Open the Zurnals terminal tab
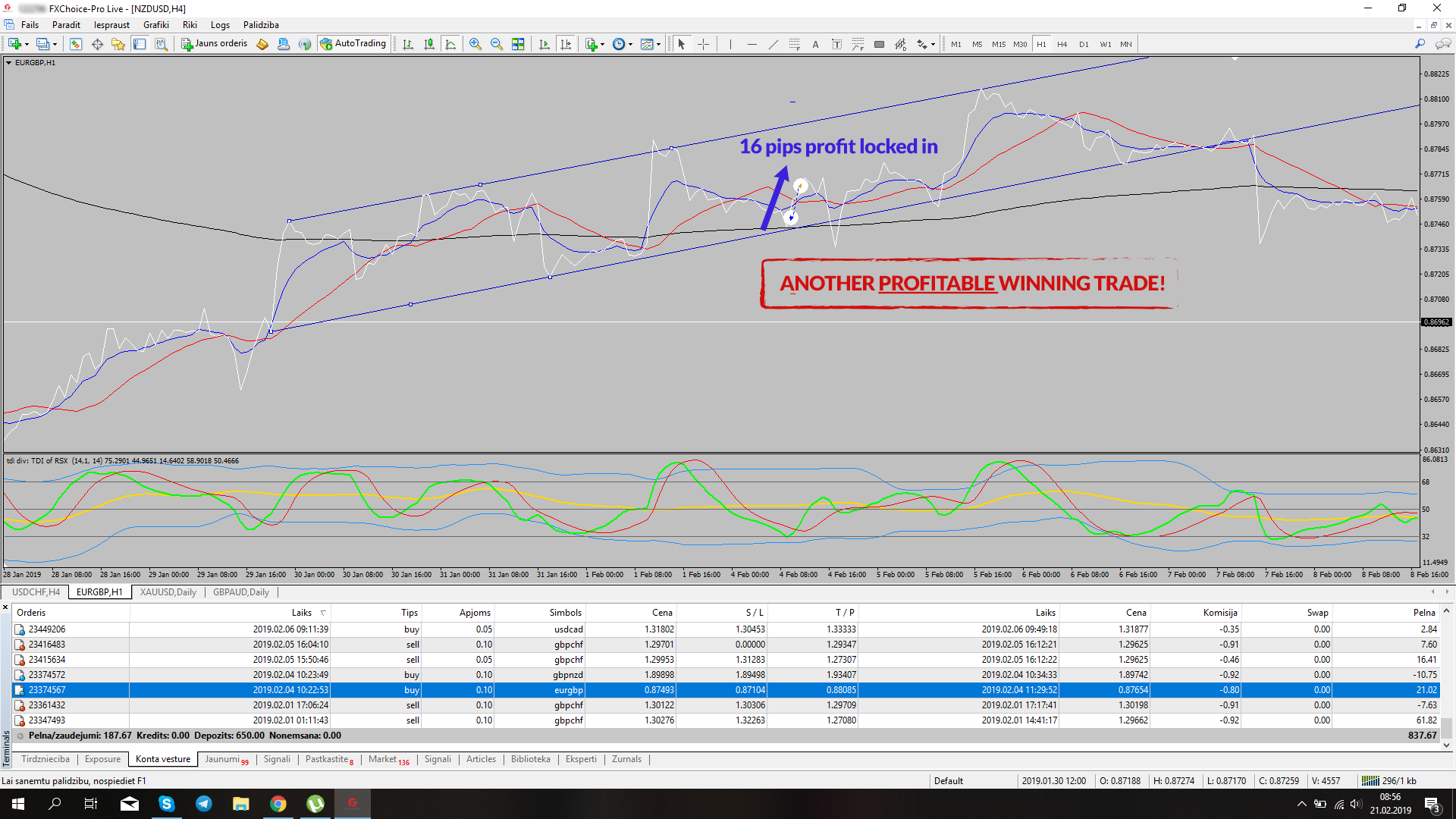The height and width of the screenshot is (819, 1456). click(x=626, y=759)
